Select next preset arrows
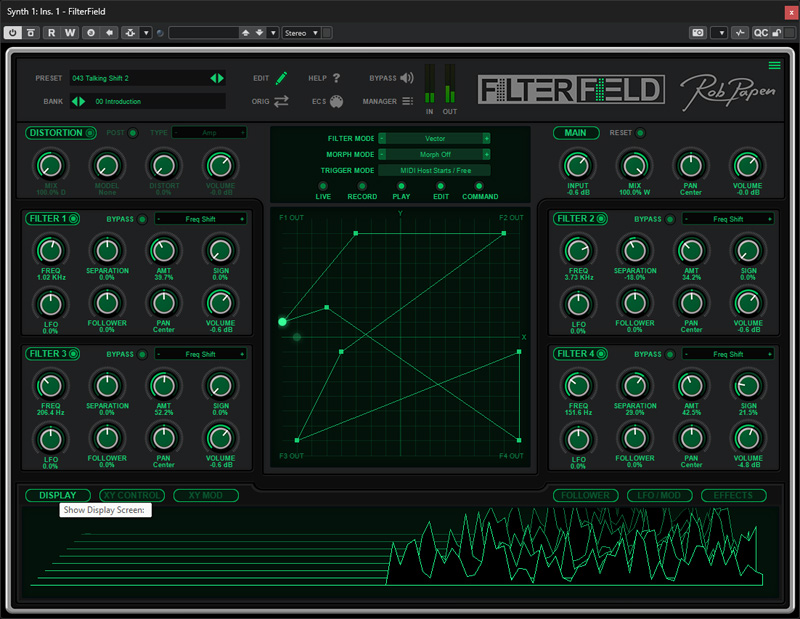Viewport: 800px width, 619px height. [x=217, y=78]
